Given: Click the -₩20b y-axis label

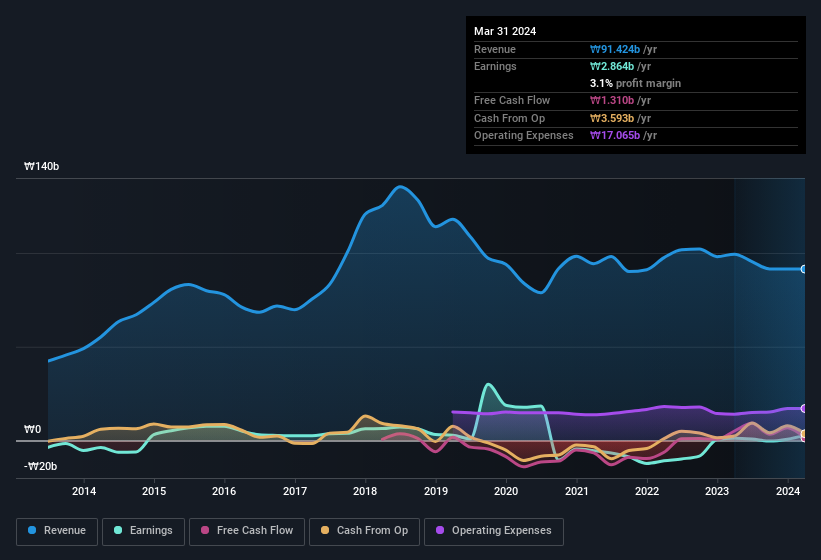Looking at the screenshot, I should click(x=40, y=466).
